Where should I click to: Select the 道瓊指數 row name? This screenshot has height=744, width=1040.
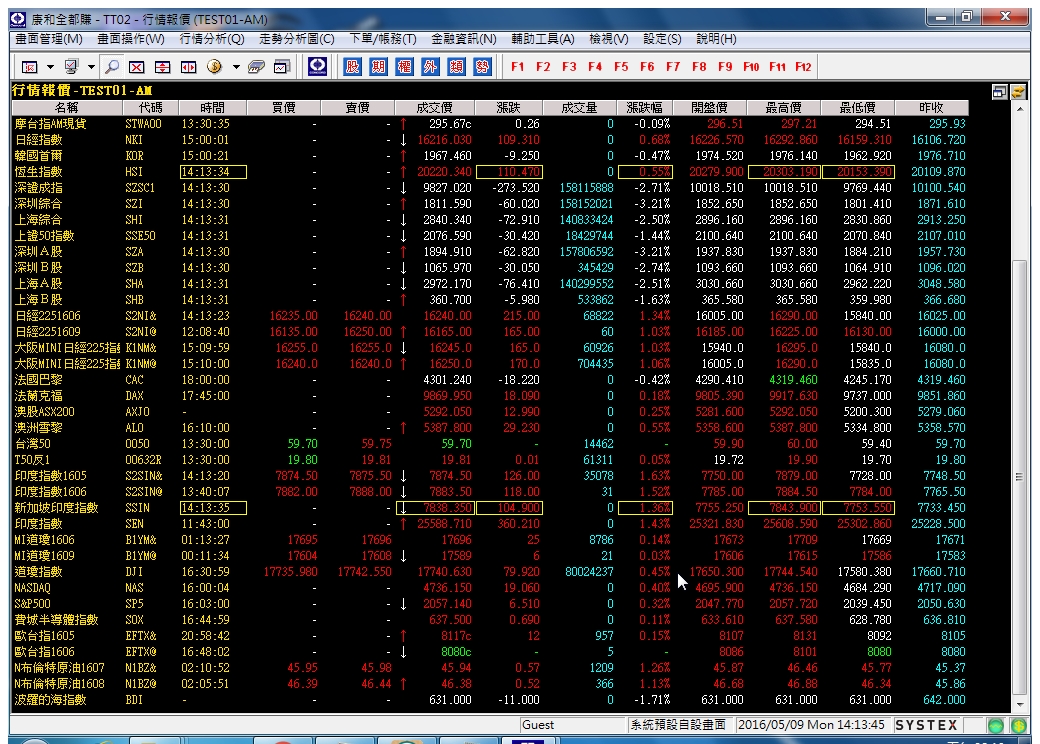pos(38,572)
